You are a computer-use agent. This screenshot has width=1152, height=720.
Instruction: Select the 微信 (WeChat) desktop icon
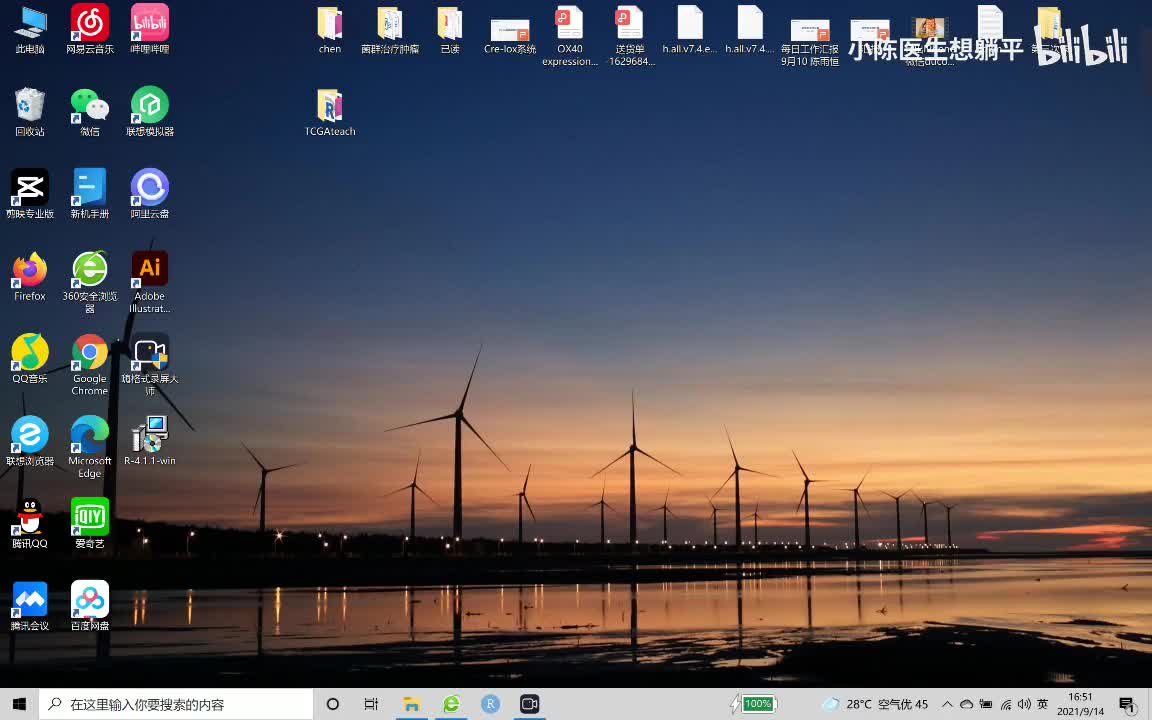coord(90,106)
